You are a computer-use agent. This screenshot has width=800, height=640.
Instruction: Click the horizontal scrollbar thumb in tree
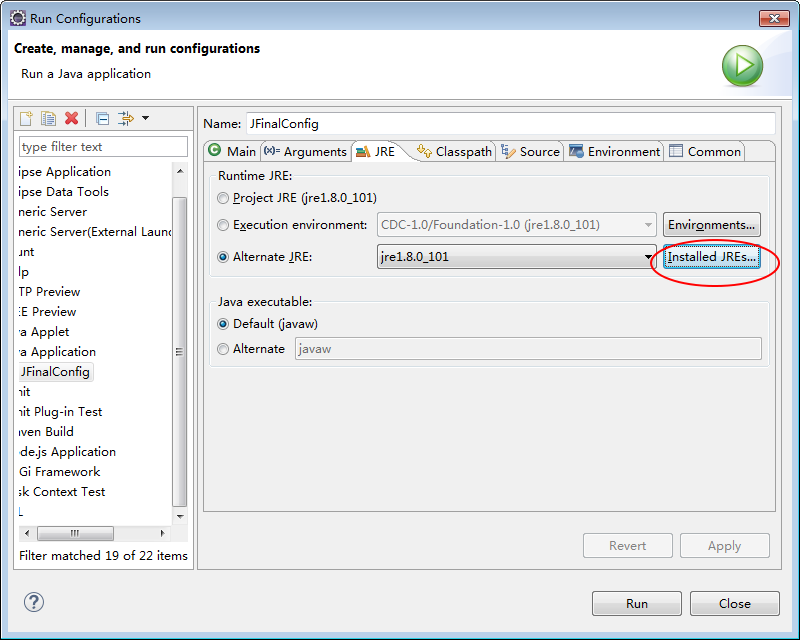pos(76,533)
